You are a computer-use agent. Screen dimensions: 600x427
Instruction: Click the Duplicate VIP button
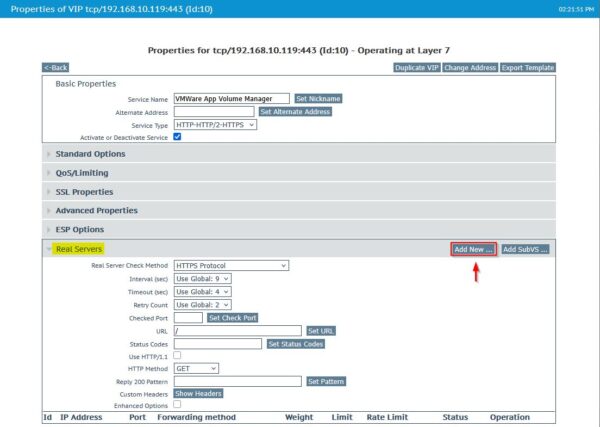pyautogui.click(x=417, y=68)
